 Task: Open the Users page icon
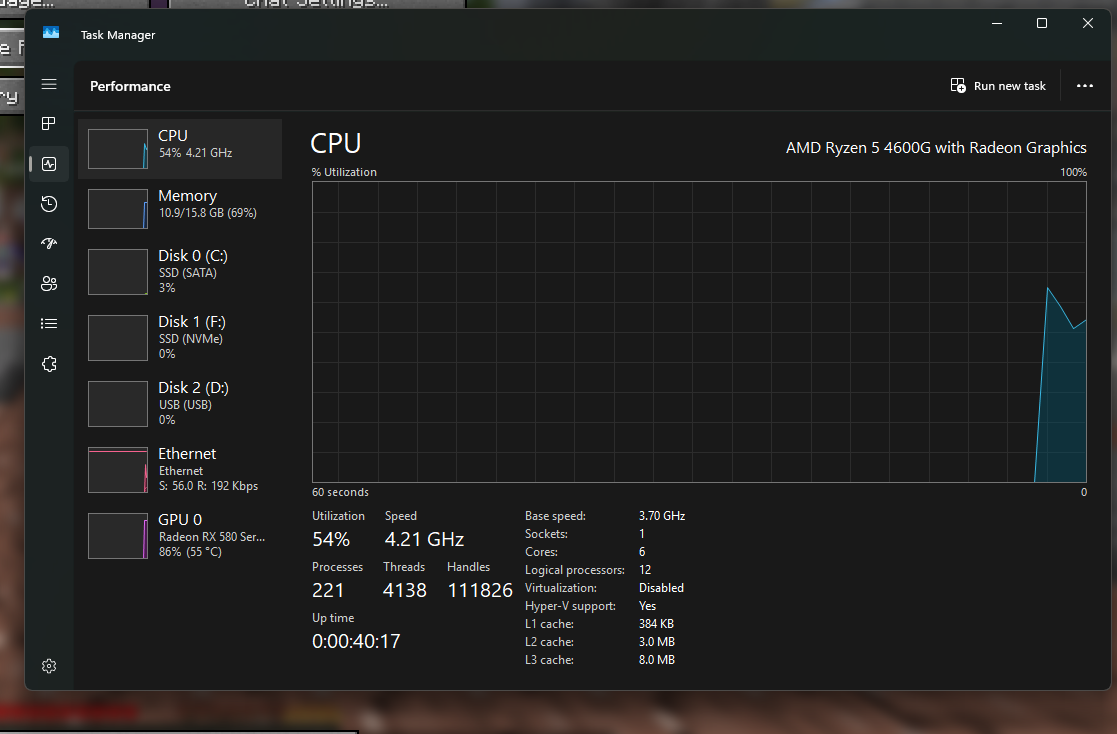(x=49, y=284)
